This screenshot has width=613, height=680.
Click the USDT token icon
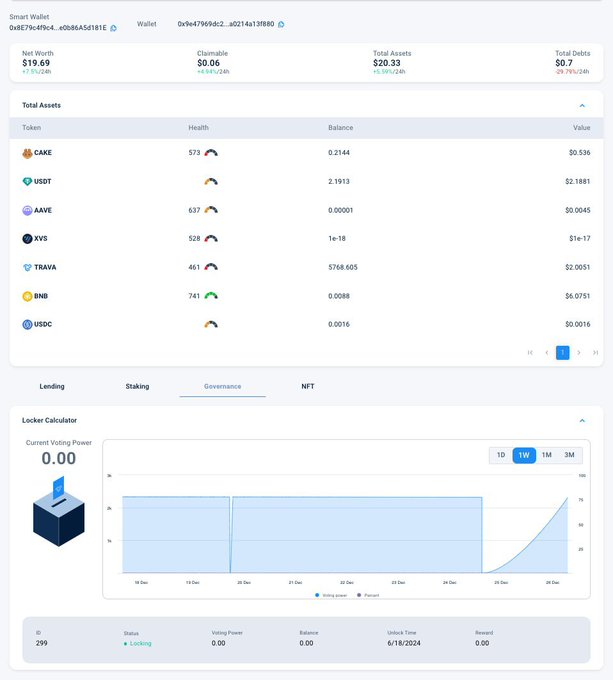[x=27, y=182]
